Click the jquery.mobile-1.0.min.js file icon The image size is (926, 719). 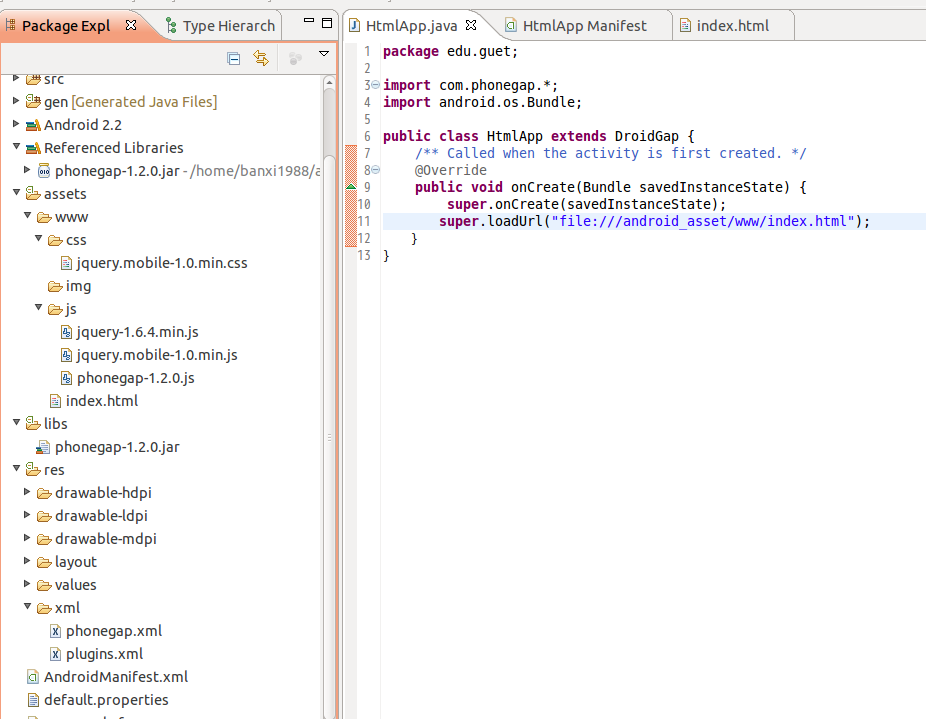tap(67, 355)
